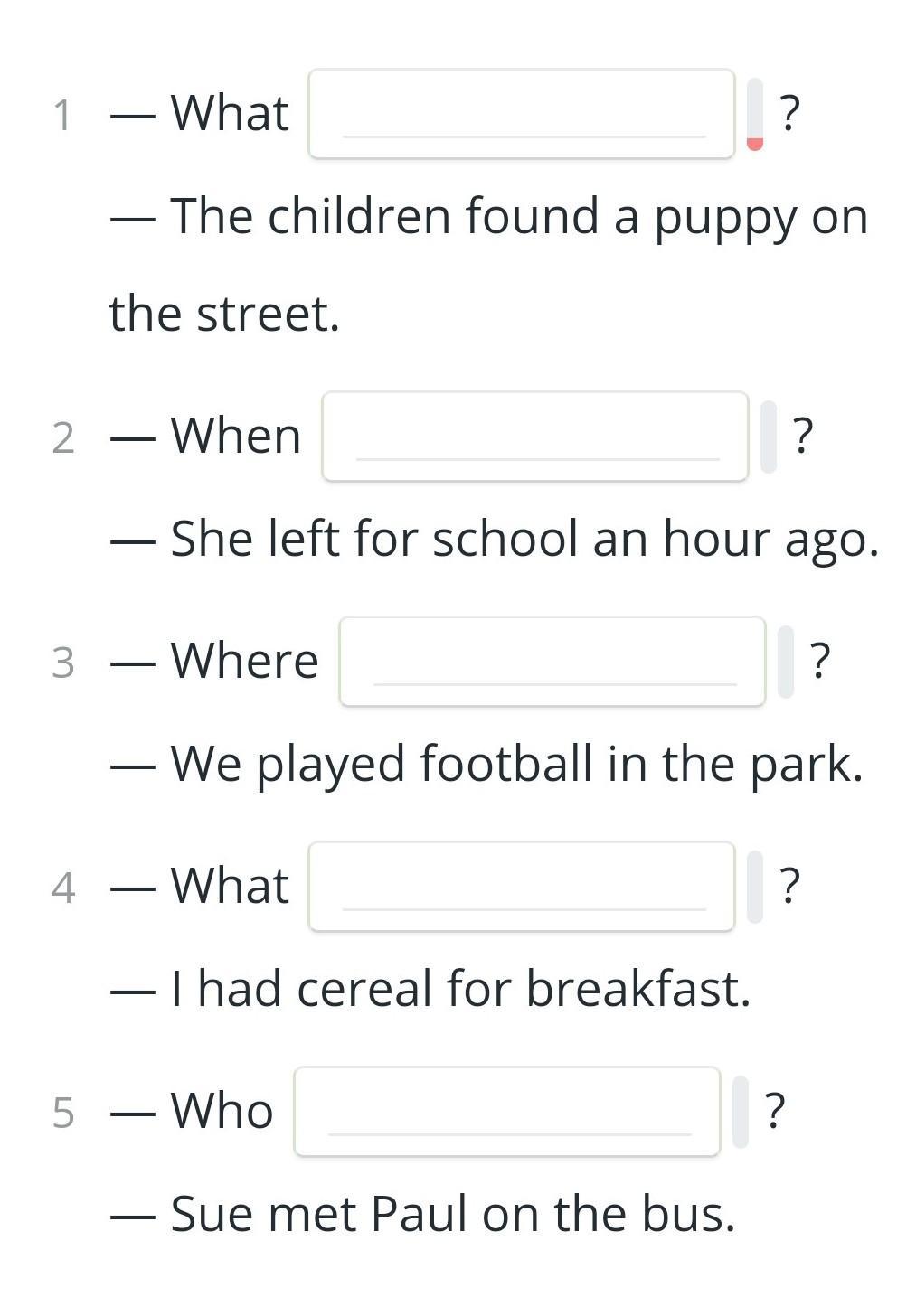Click the word "Where" in question 3
Viewport: 916px width, 1316px height.
tap(244, 661)
